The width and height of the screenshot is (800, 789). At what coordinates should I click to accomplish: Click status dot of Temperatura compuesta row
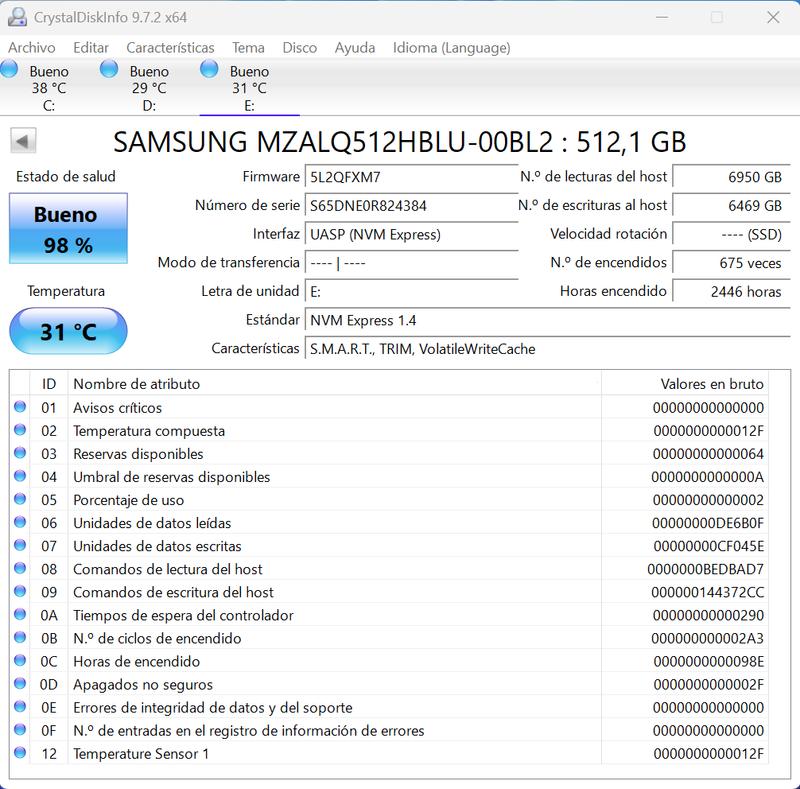point(20,430)
